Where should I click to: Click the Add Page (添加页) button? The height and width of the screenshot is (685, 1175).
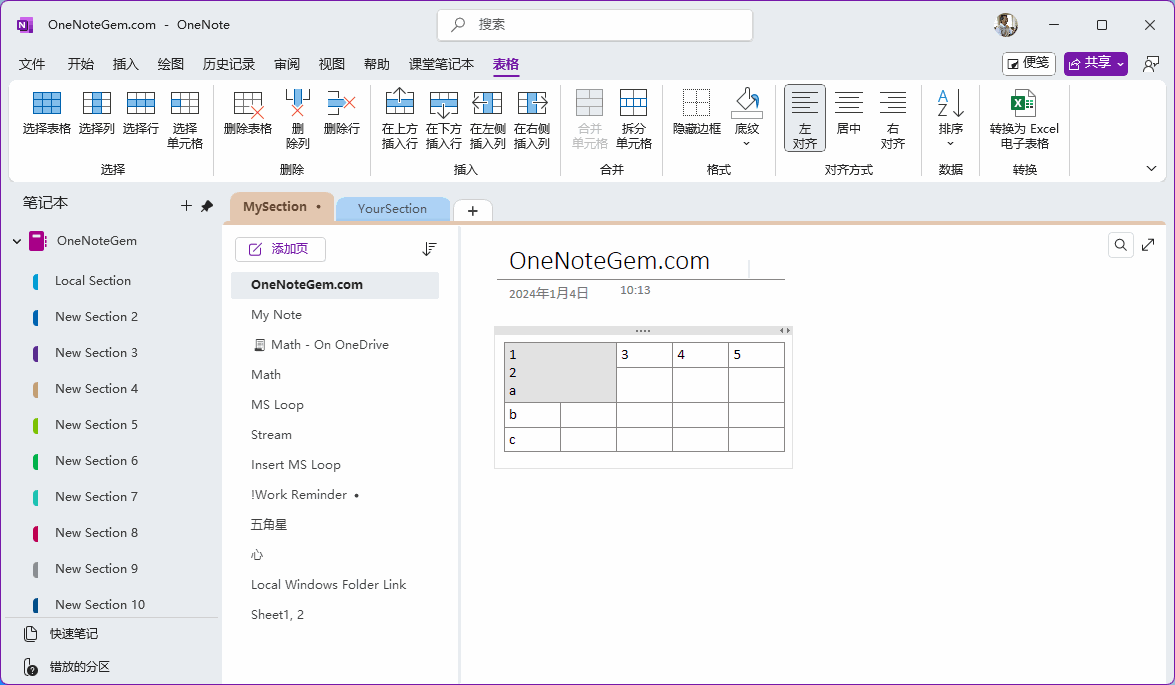click(x=280, y=249)
